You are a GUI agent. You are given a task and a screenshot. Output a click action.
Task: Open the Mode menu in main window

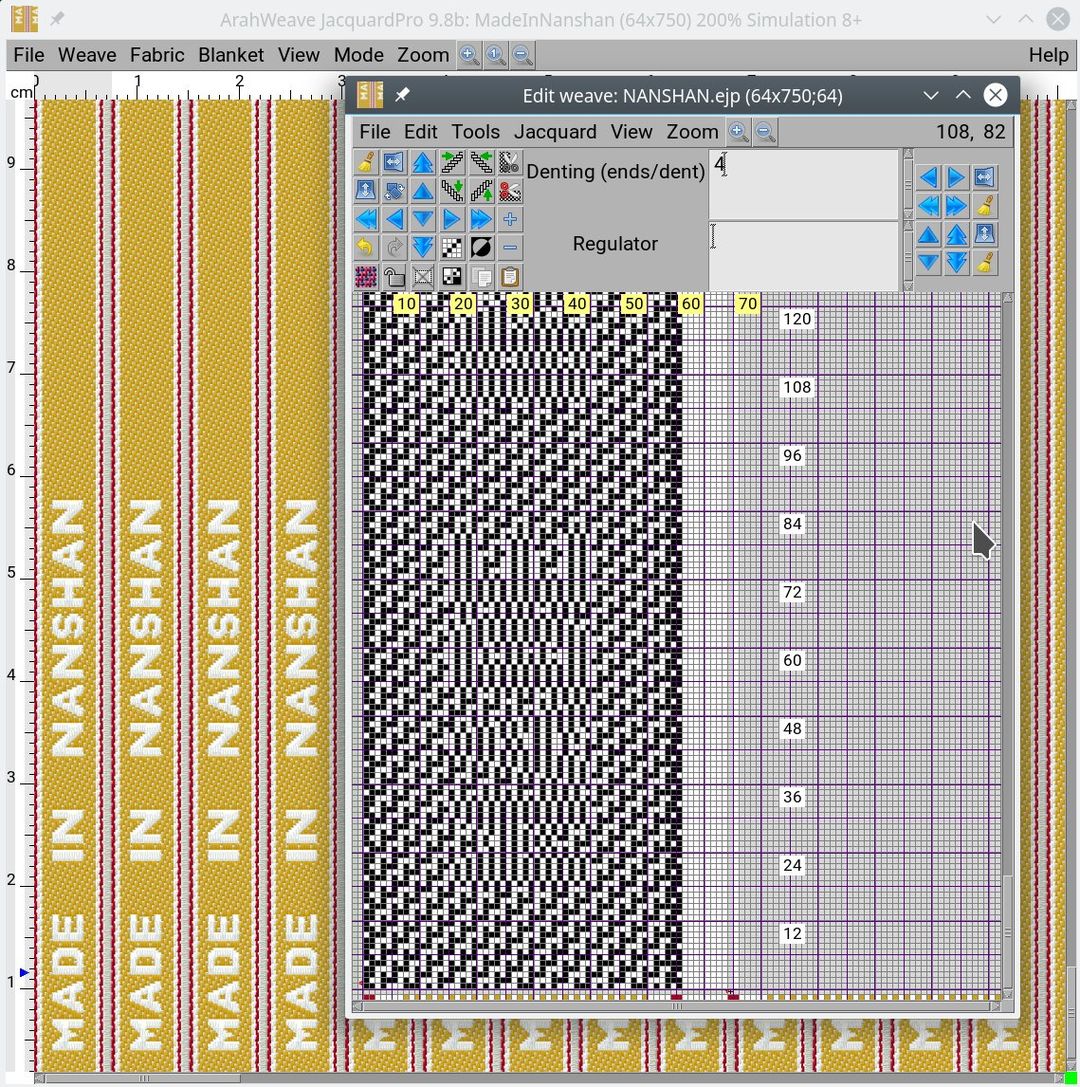(x=358, y=55)
